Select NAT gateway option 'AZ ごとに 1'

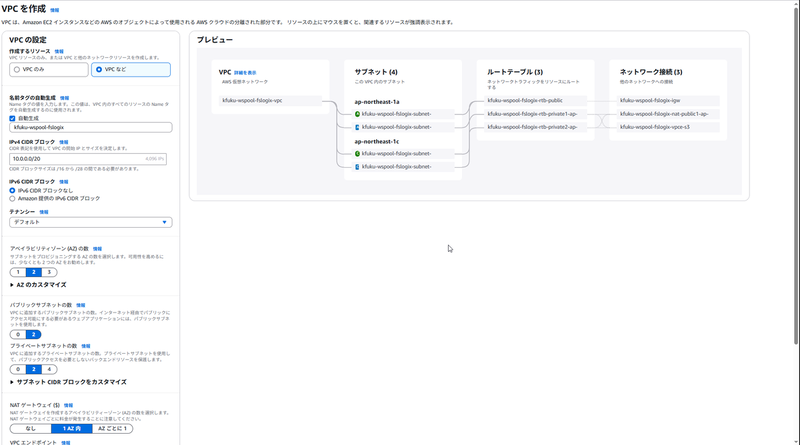coord(112,429)
